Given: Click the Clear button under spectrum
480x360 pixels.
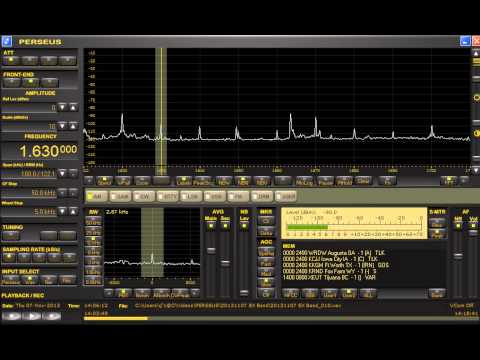Looking at the screenshot, I should (363, 181).
